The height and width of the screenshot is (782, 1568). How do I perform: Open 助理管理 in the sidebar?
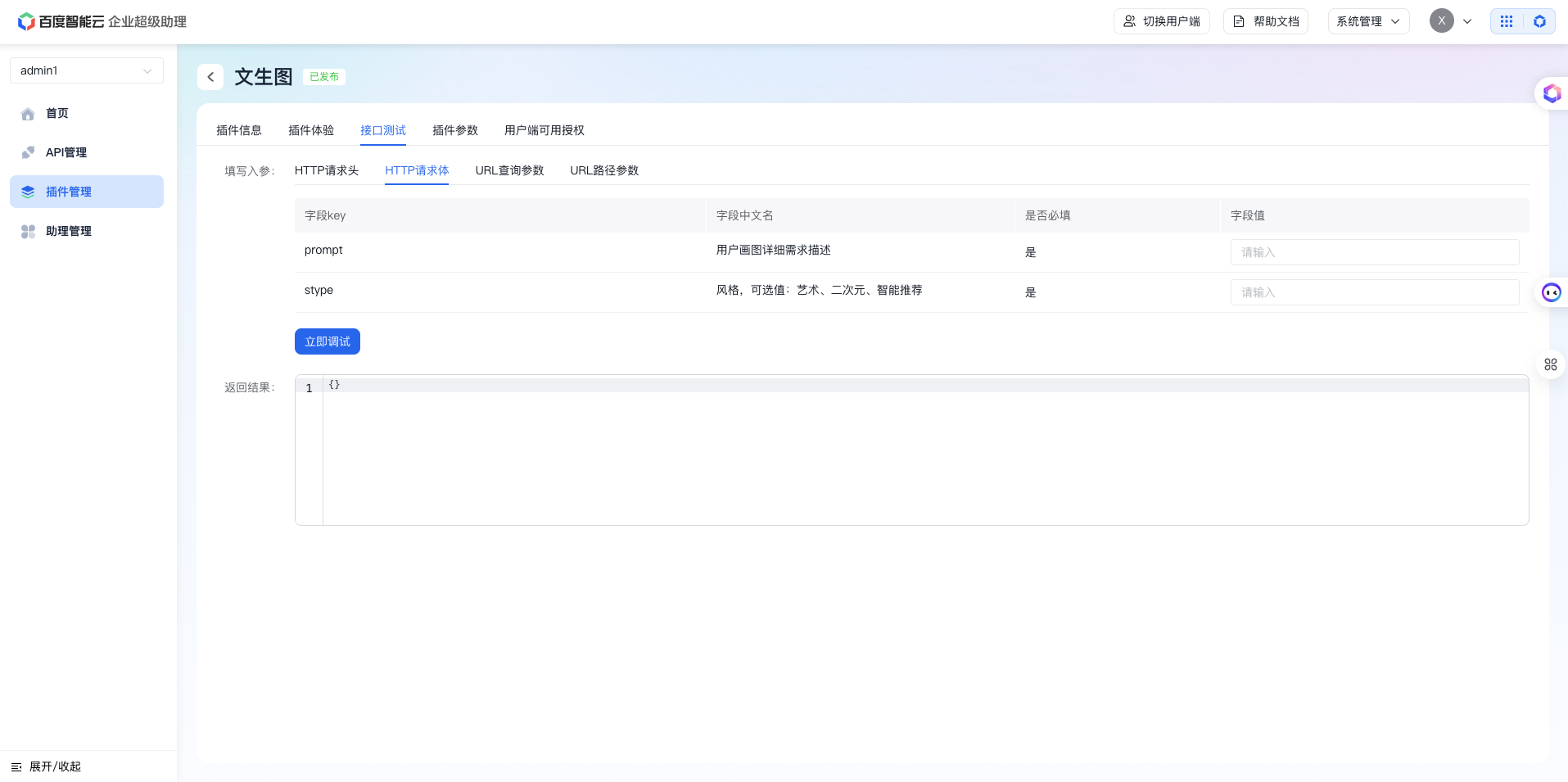[x=87, y=231]
